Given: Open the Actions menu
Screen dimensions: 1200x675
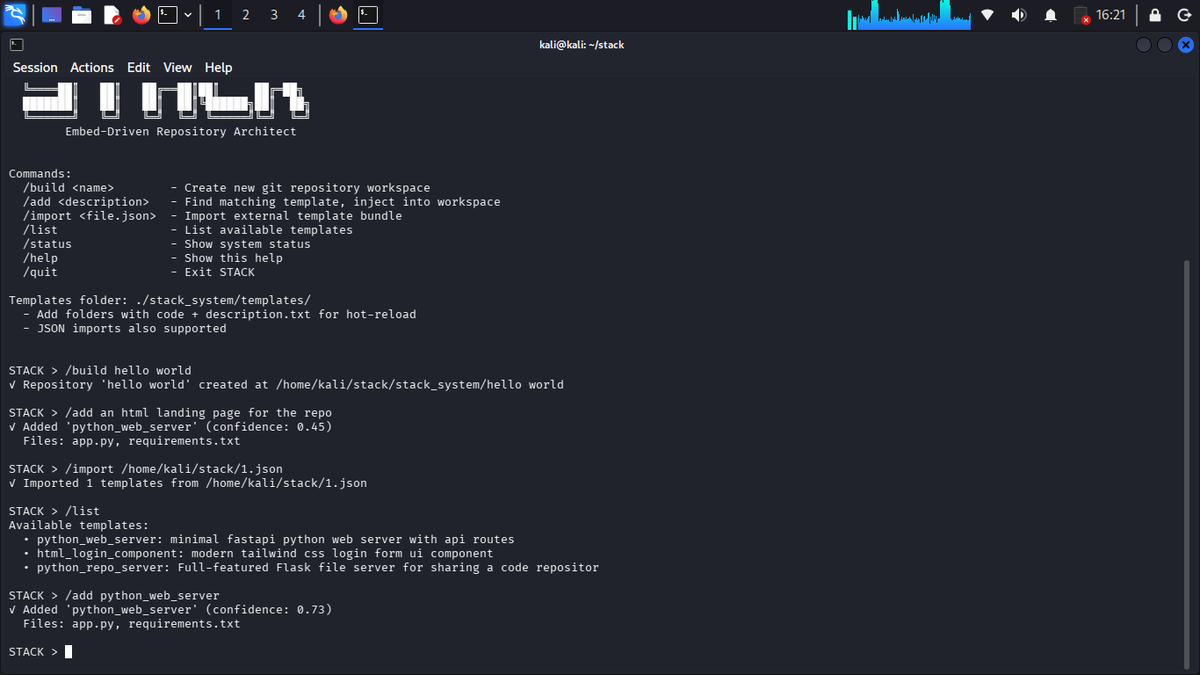Looking at the screenshot, I should [92, 67].
